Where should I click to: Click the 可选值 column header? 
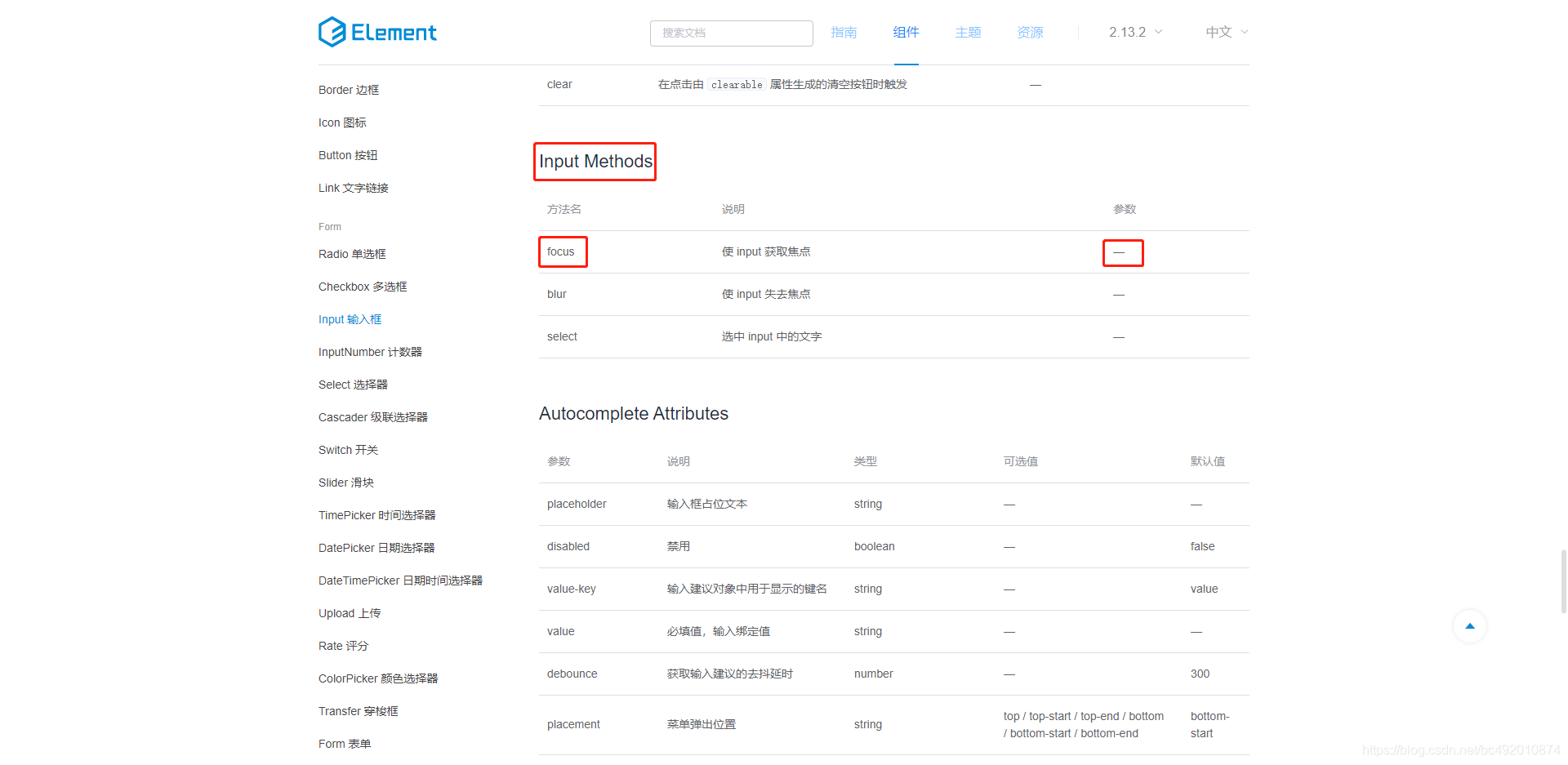(x=1021, y=461)
